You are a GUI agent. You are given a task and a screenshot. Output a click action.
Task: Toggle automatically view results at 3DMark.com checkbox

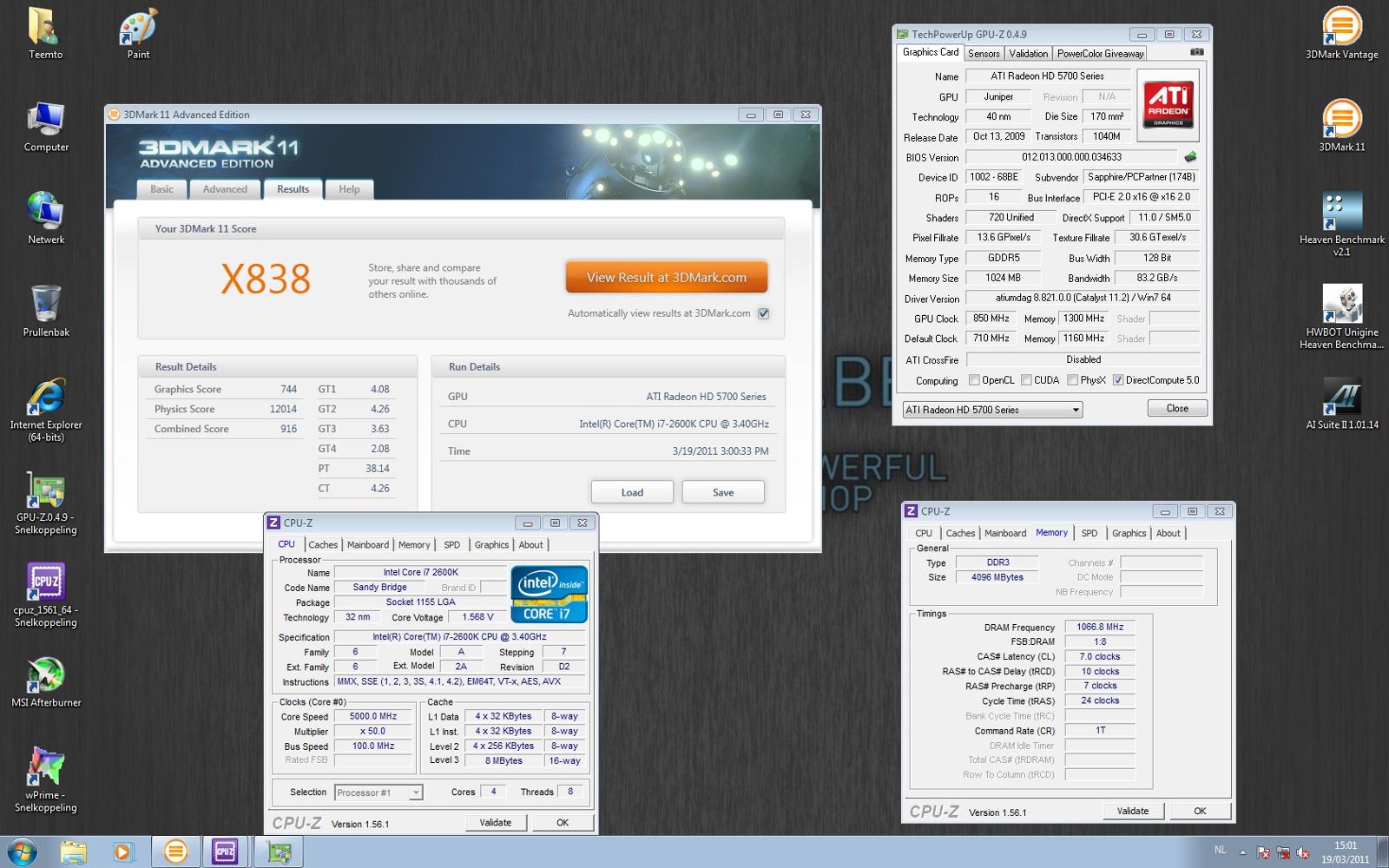[x=763, y=313]
